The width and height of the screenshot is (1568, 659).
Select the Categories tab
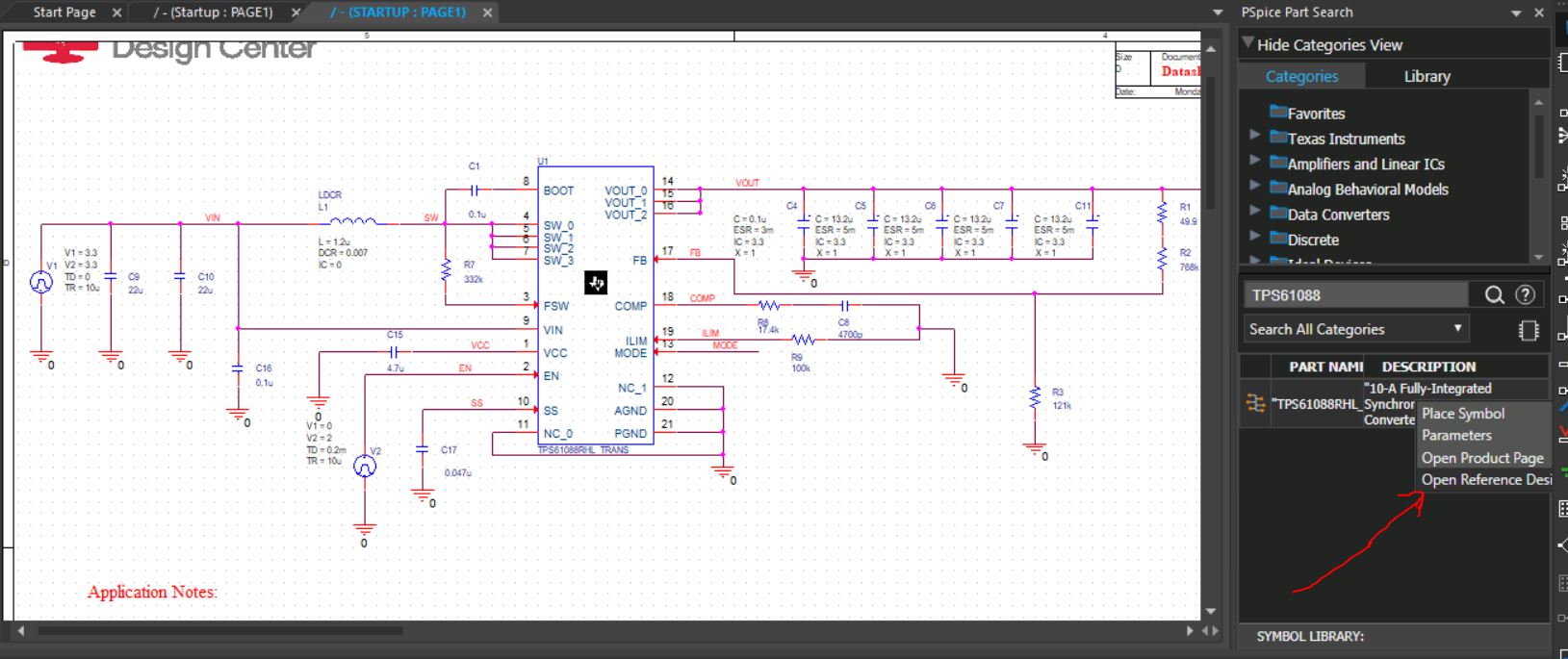tap(1301, 76)
